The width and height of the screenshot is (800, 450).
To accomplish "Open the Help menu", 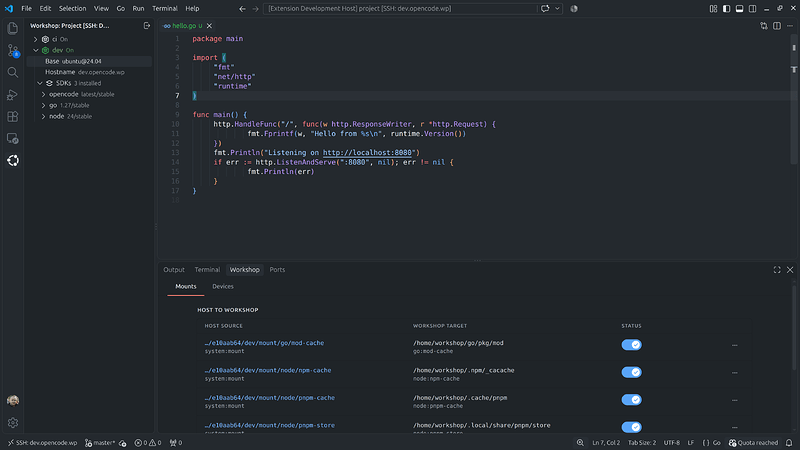I will coord(192,9).
